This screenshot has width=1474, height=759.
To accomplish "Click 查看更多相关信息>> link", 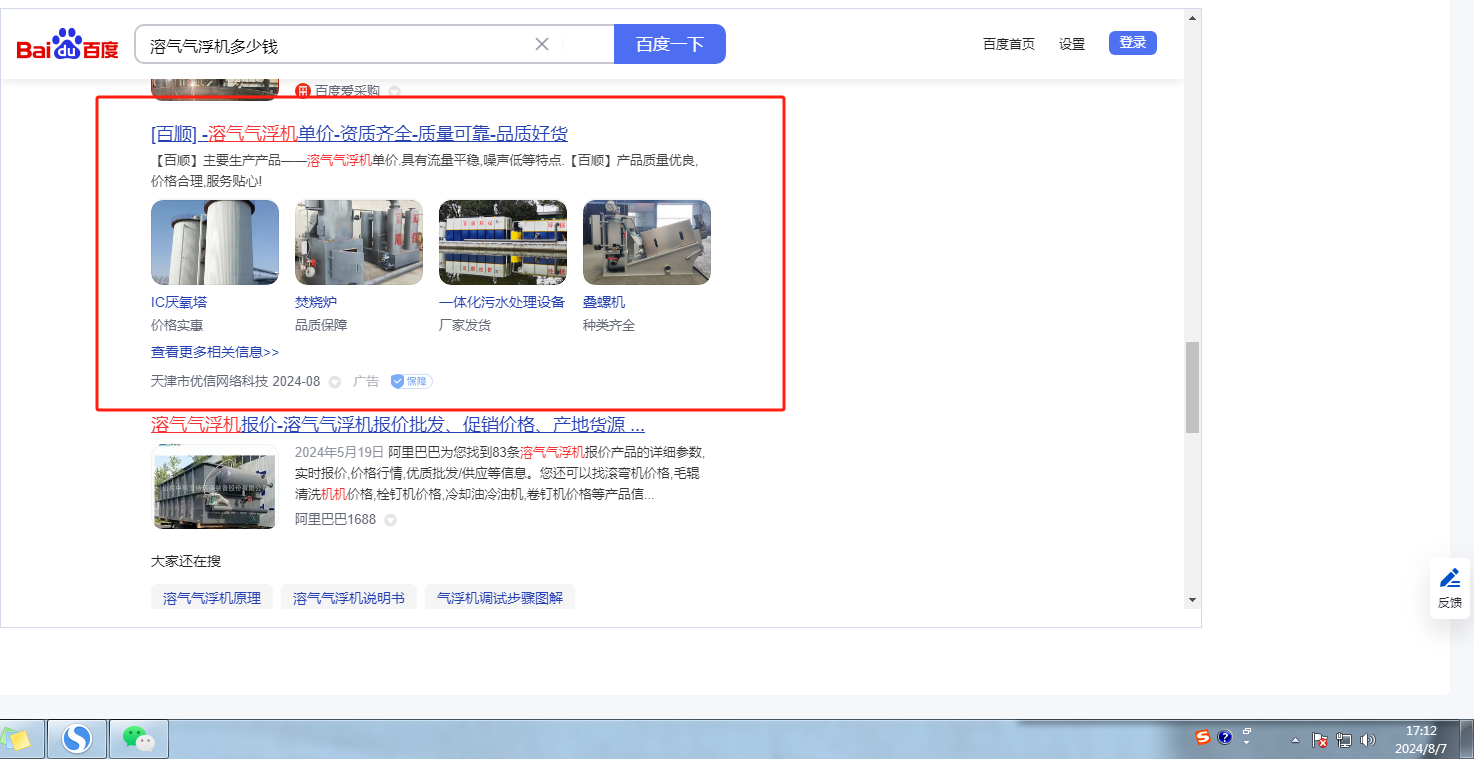I will [x=215, y=352].
